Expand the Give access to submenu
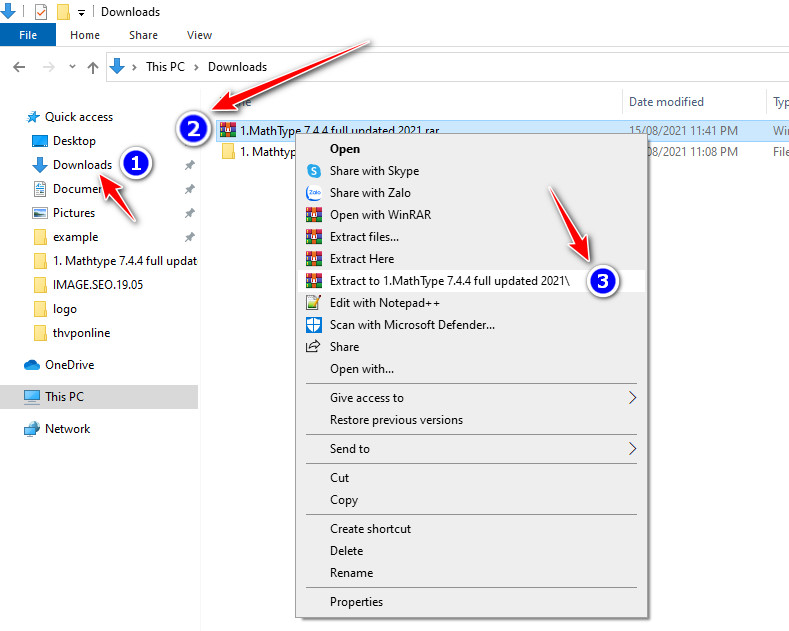This screenshot has width=789, height=631. tap(632, 398)
